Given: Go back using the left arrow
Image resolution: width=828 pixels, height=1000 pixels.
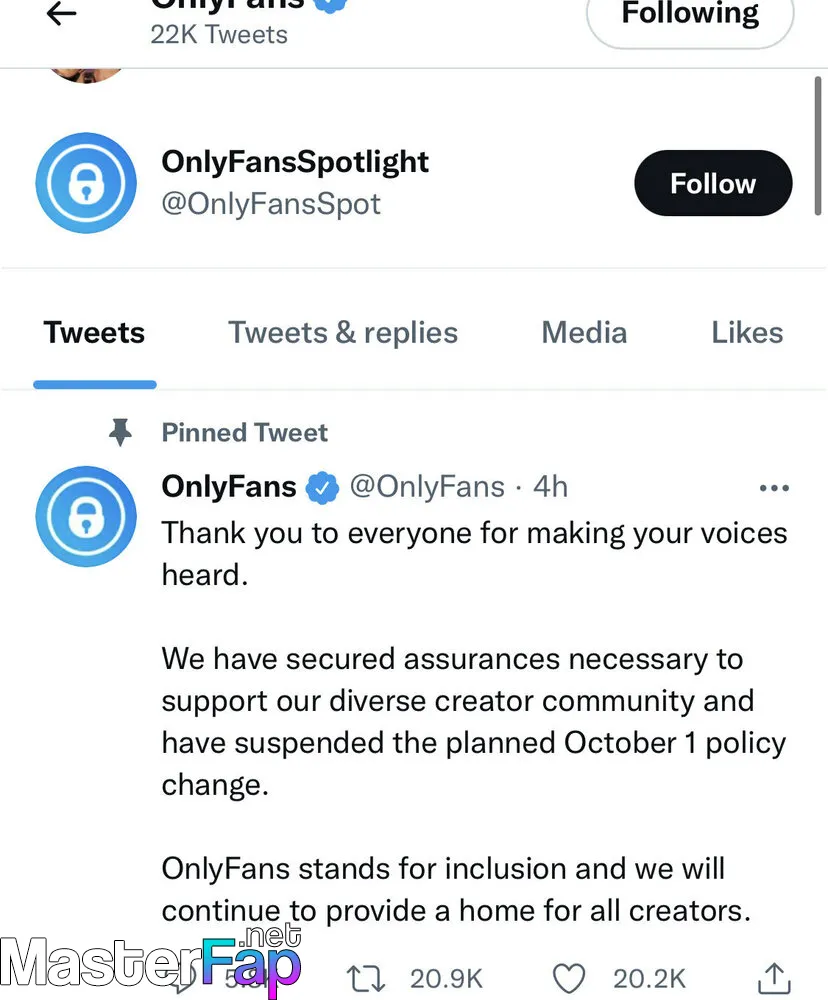Looking at the screenshot, I should [x=62, y=14].
